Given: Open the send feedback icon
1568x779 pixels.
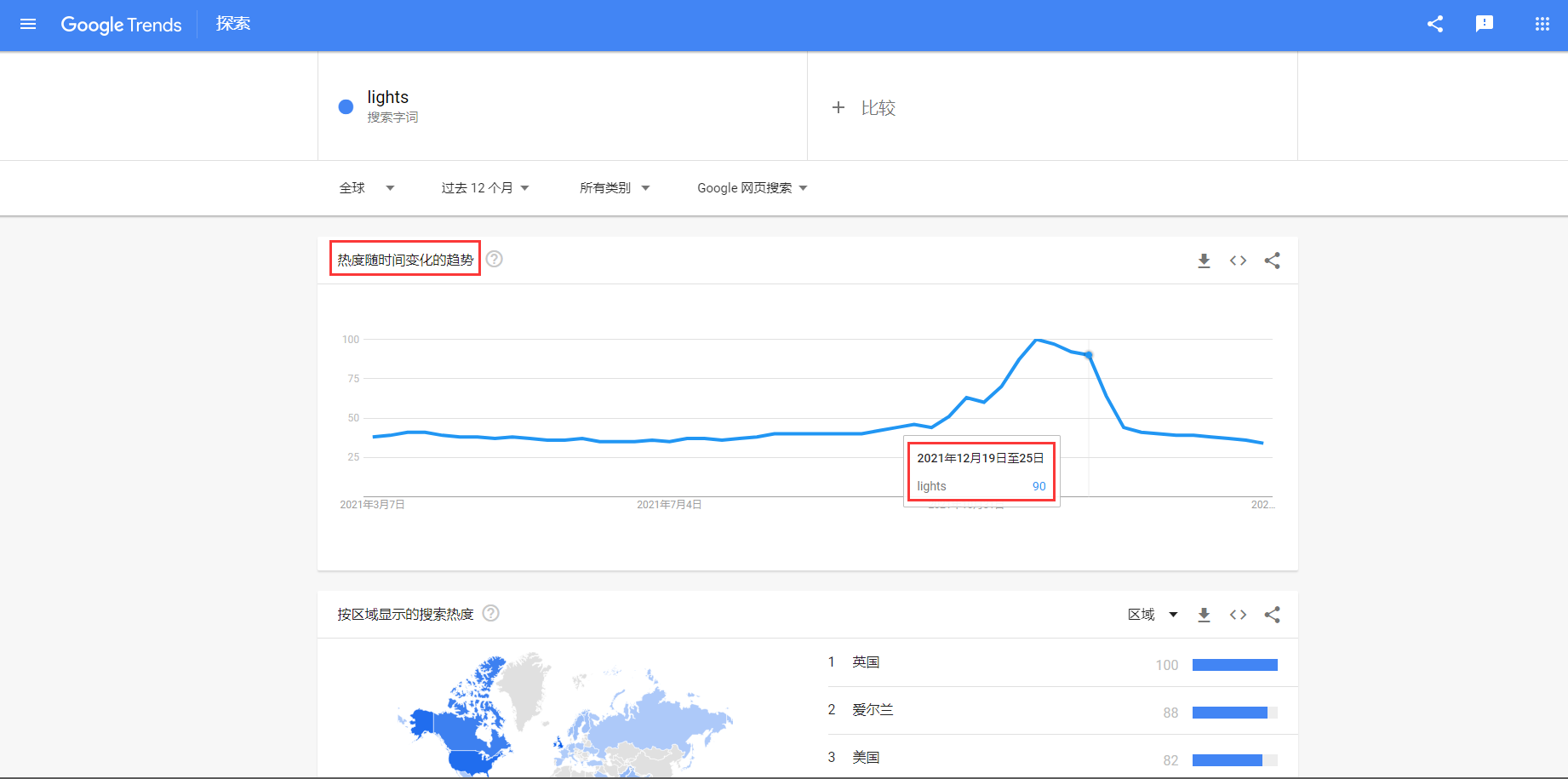Looking at the screenshot, I should click(1485, 24).
